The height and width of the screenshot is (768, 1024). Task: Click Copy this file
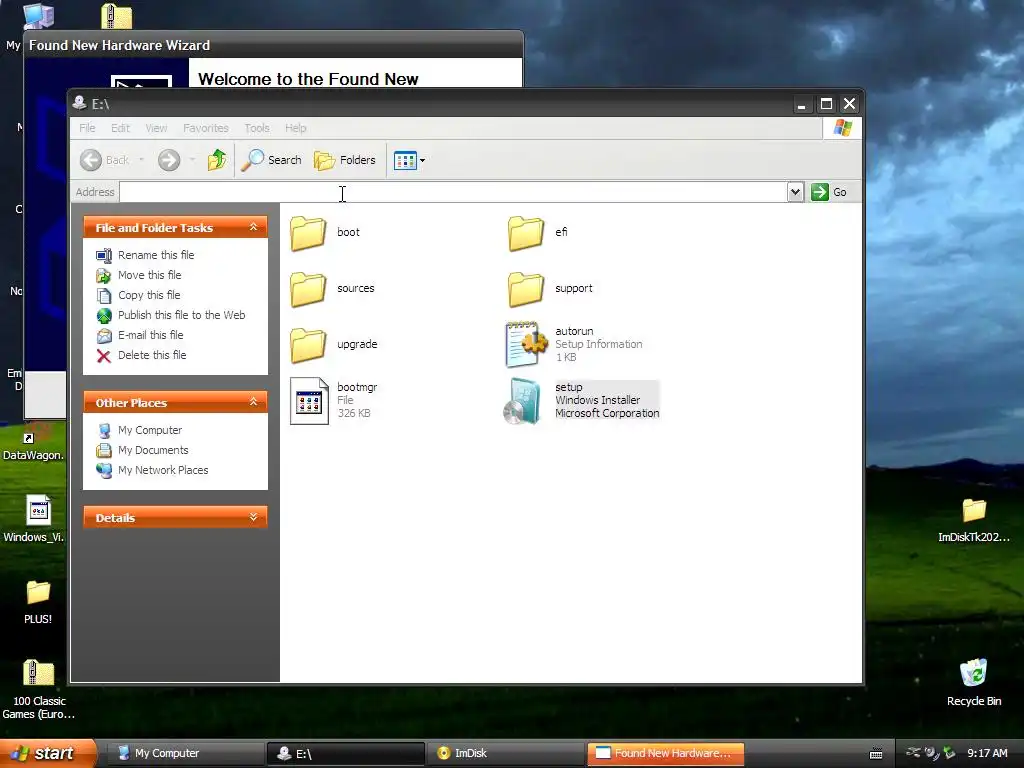(149, 295)
